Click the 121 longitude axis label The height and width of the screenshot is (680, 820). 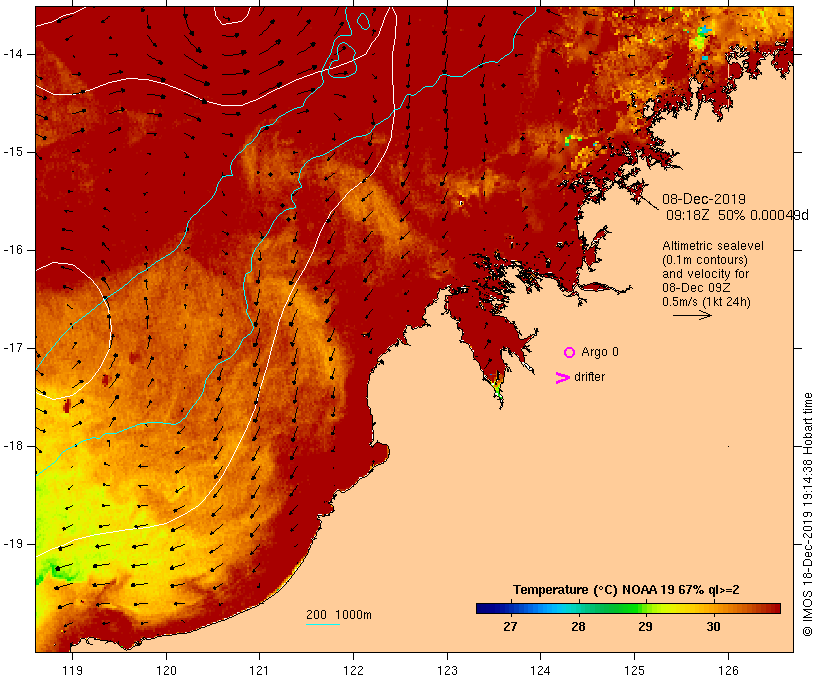pyautogui.click(x=259, y=671)
